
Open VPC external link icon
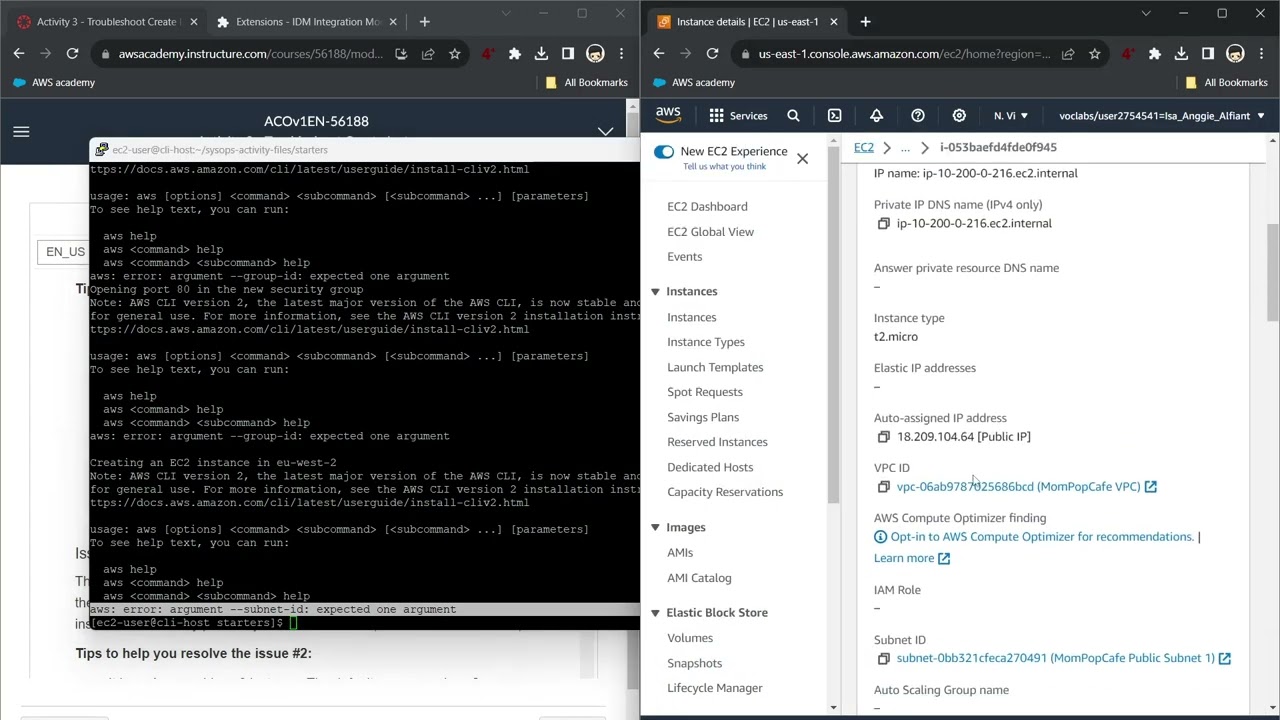1150,487
